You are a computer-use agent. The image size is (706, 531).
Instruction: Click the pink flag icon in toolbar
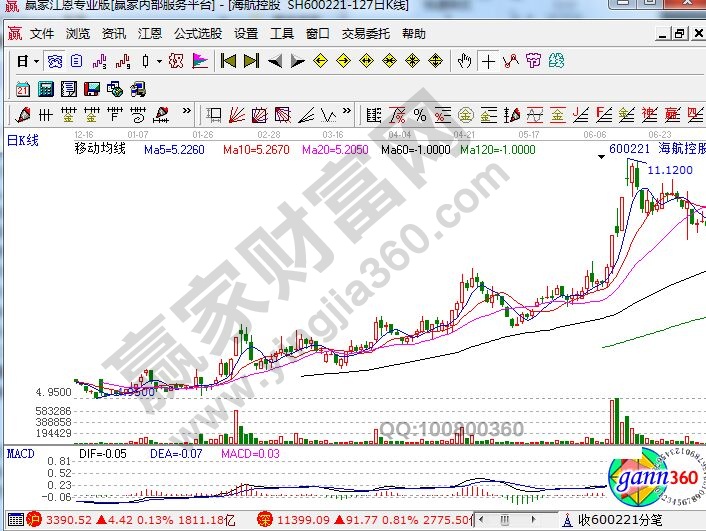pos(200,61)
